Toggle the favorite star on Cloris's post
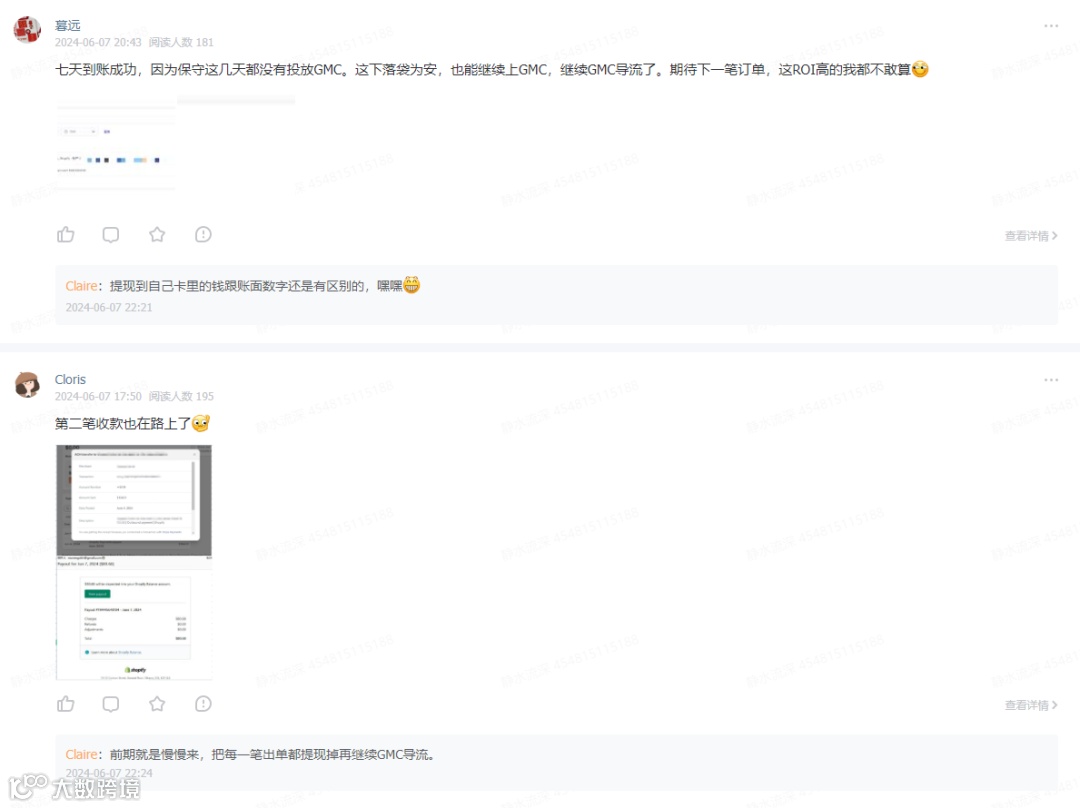Screen dimensions: 1080x808 [157, 704]
